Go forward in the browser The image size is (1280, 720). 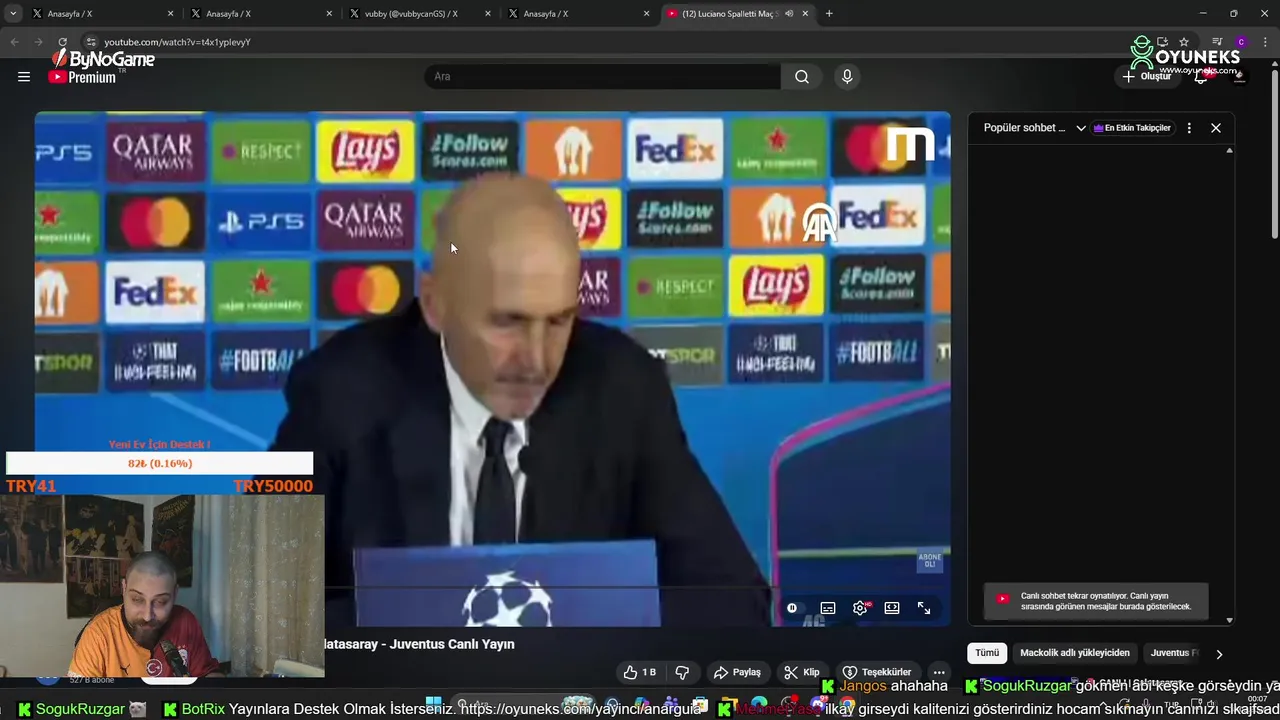(x=38, y=42)
